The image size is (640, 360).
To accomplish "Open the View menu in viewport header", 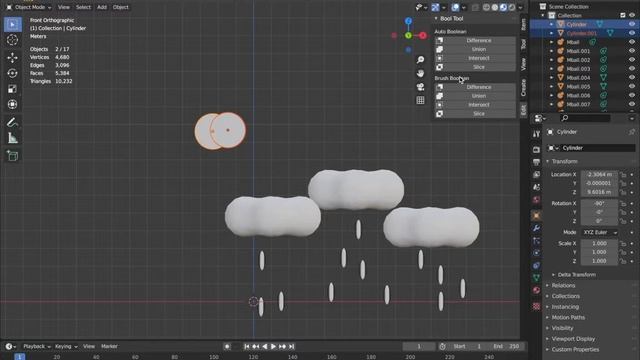I will point(64,7).
